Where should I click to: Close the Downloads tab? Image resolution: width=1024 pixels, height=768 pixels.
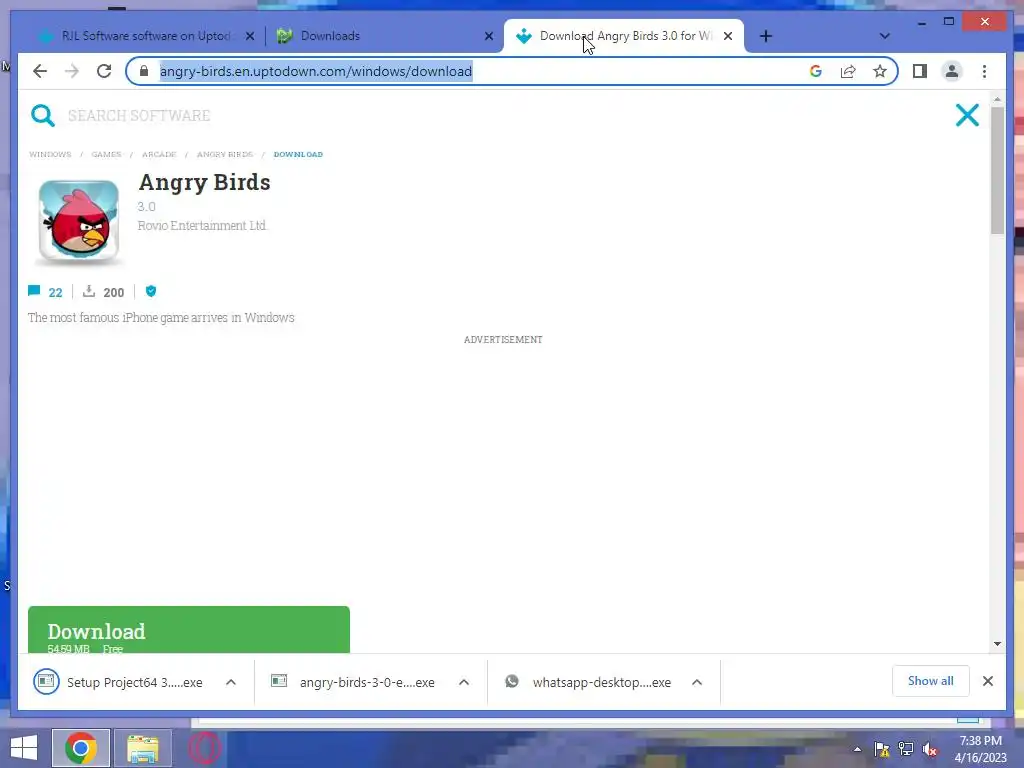tap(488, 36)
